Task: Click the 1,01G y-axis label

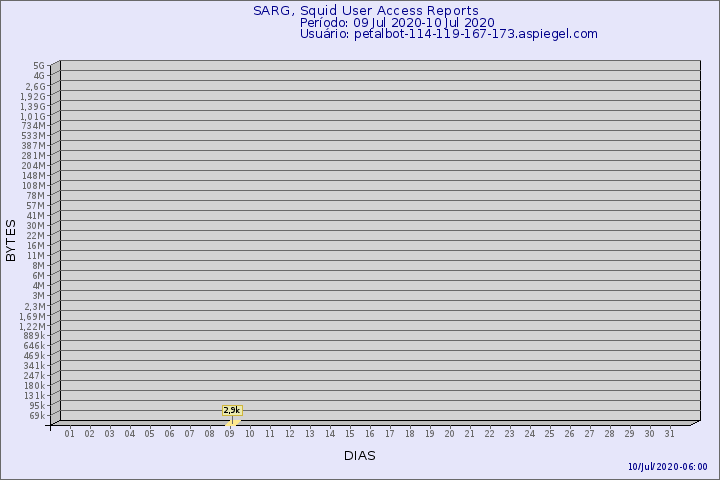Action: tap(33, 117)
